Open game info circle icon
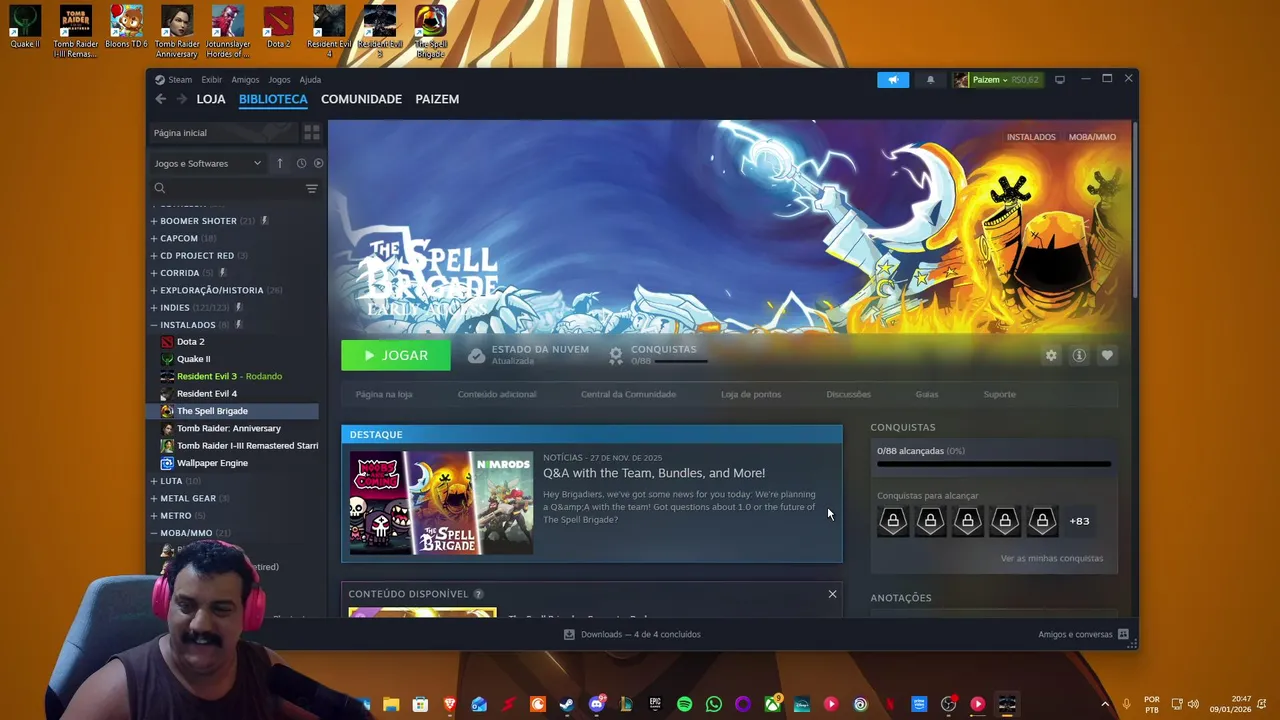 coord(1079,355)
